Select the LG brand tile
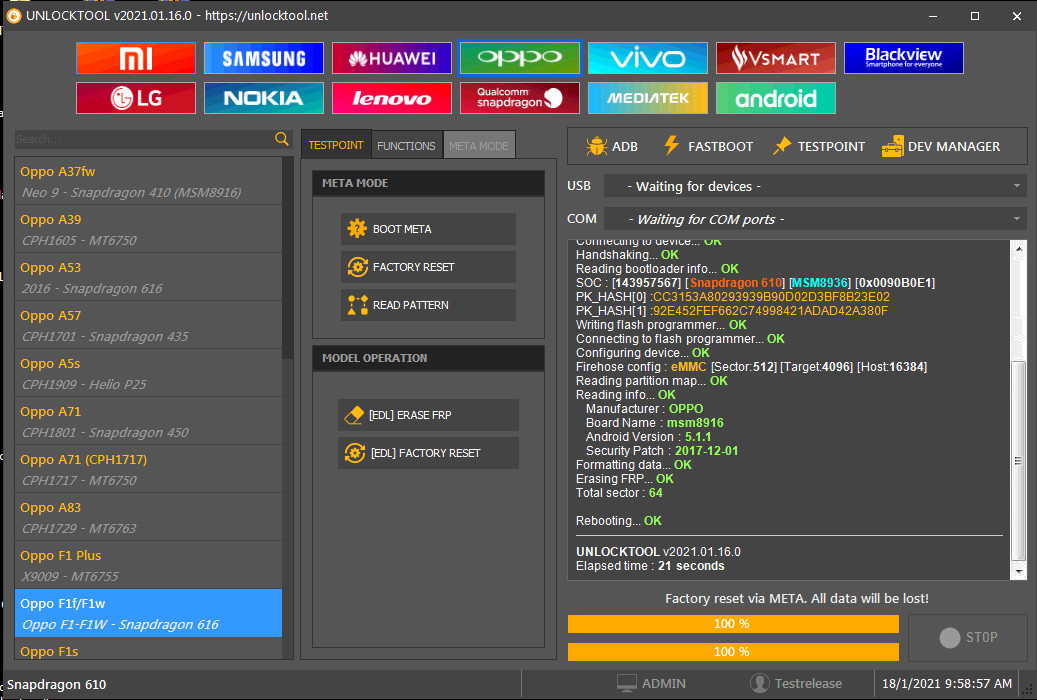The image size is (1037, 700). 136,98
